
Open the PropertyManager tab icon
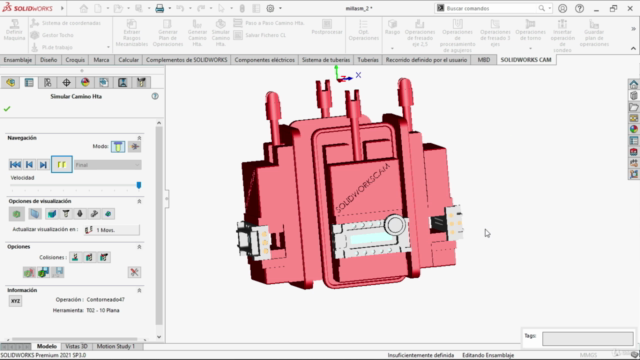(29, 82)
